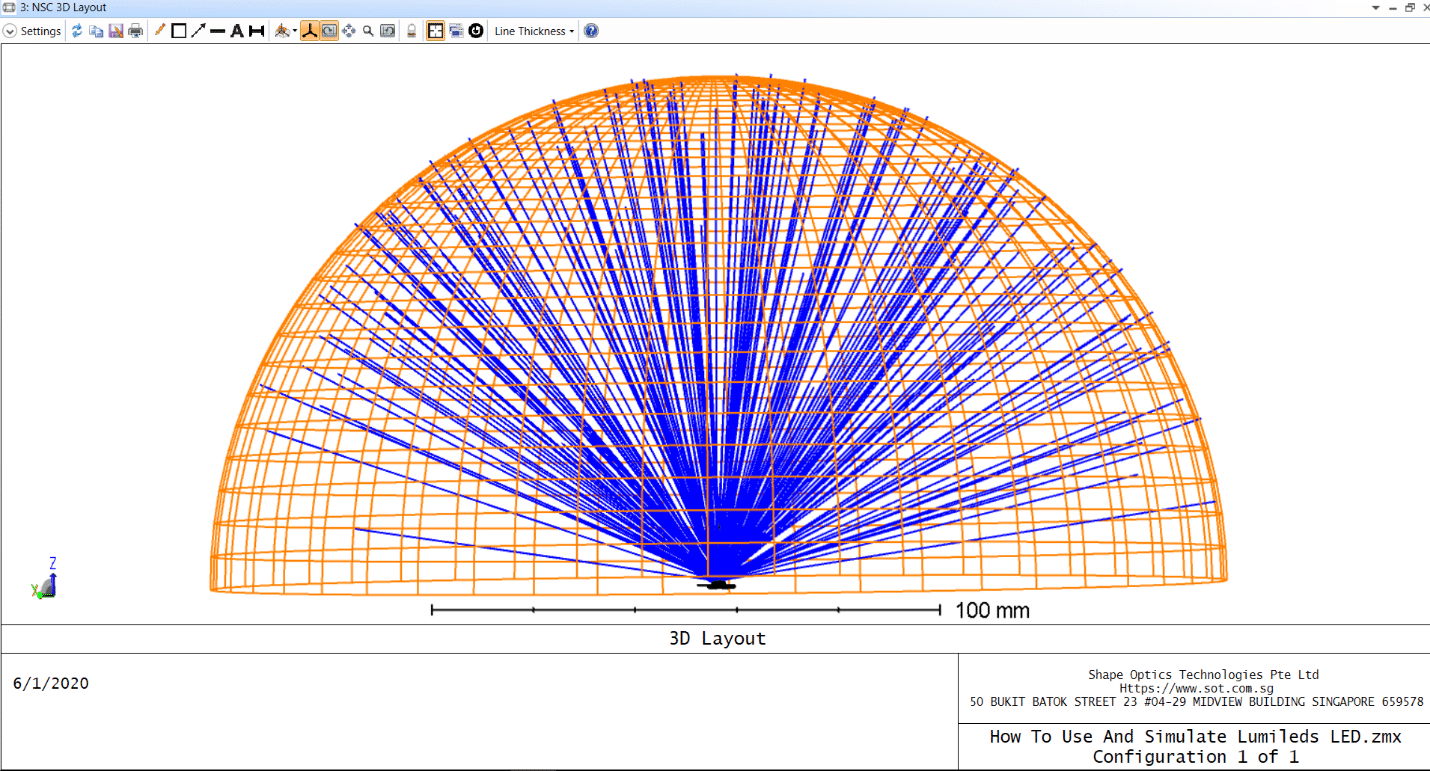Copy the layout to the clipboard
Screen dimensions: 1430x771
(96, 31)
